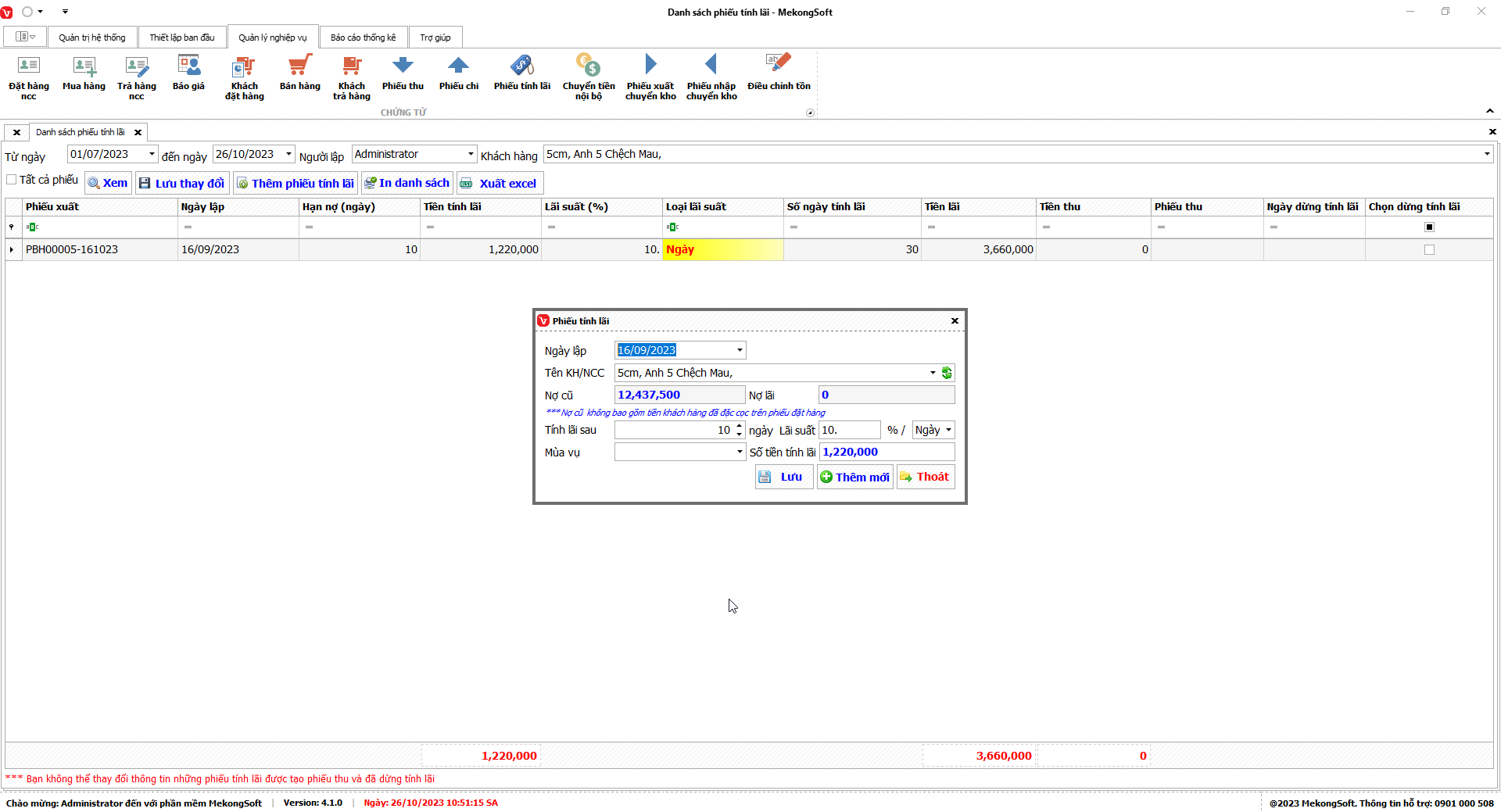
Task: Expand the interest period Ngày dropdown
Action: pyautogui.click(x=948, y=430)
